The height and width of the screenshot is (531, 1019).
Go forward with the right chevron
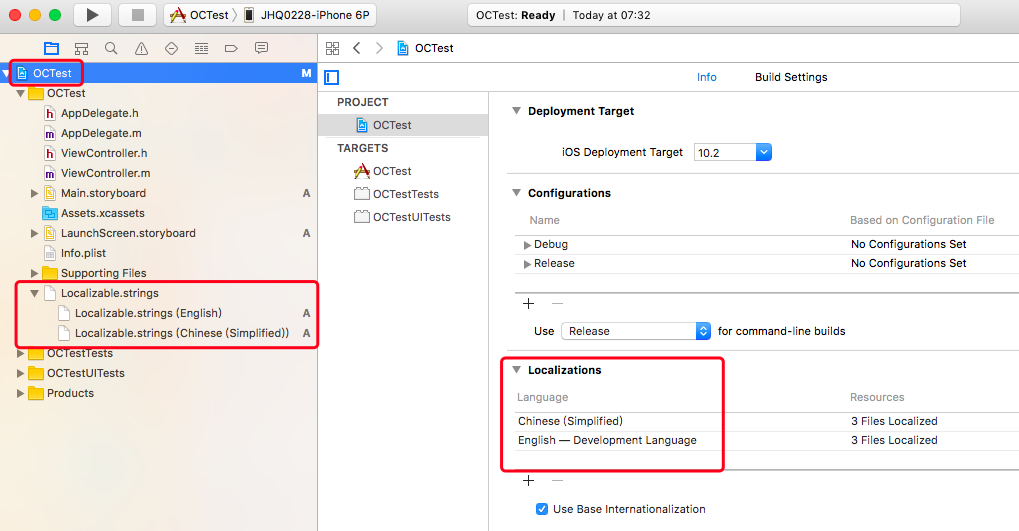pyautogui.click(x=380, y=48)
